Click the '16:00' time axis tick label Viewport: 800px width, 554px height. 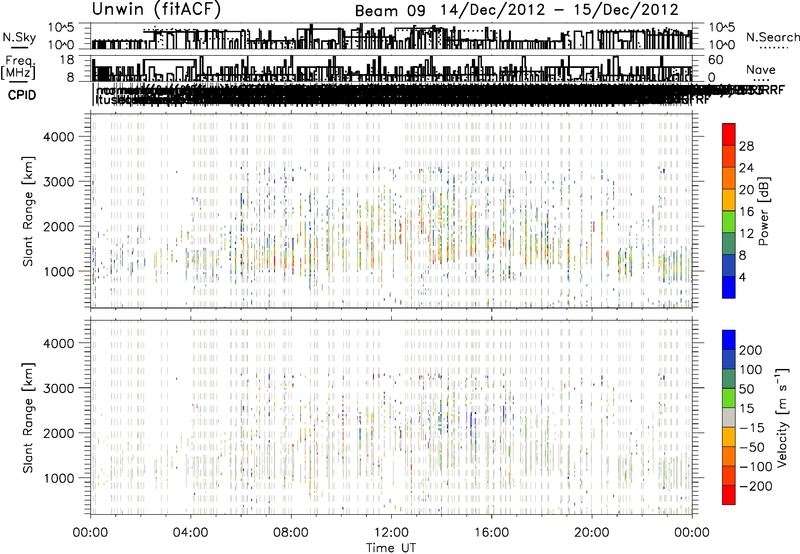click(x=491, y=532)
